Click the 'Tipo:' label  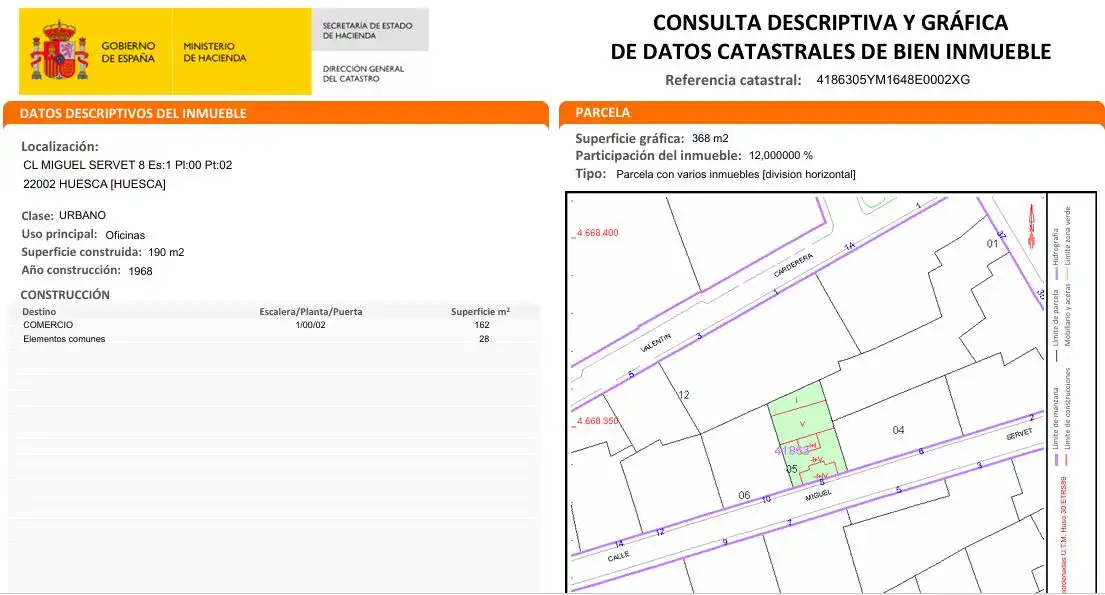[591, 173]
